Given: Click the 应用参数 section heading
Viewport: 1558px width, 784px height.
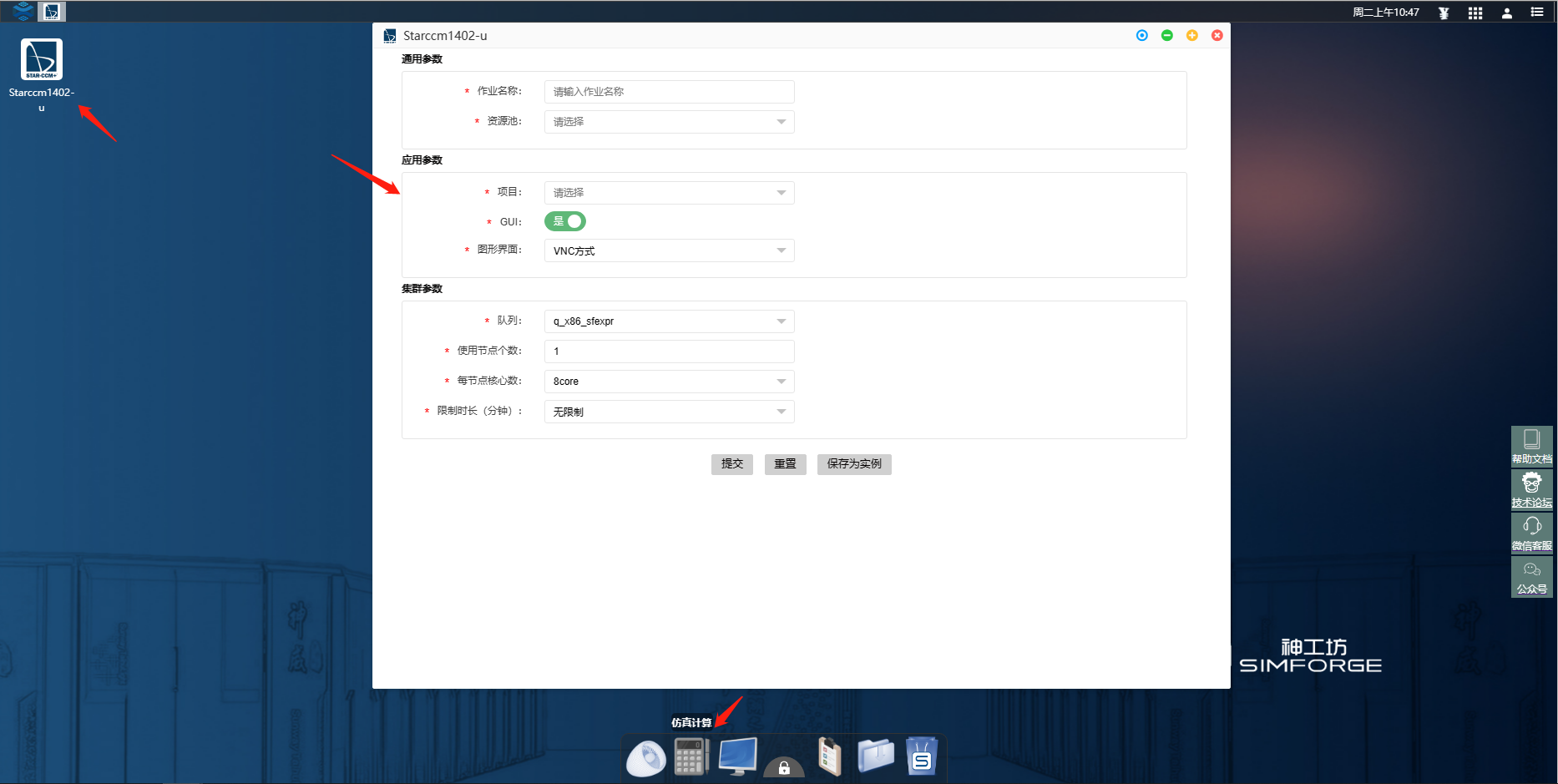Looking at the screenshot, I should pyautogui.click(x=422, y=160).
